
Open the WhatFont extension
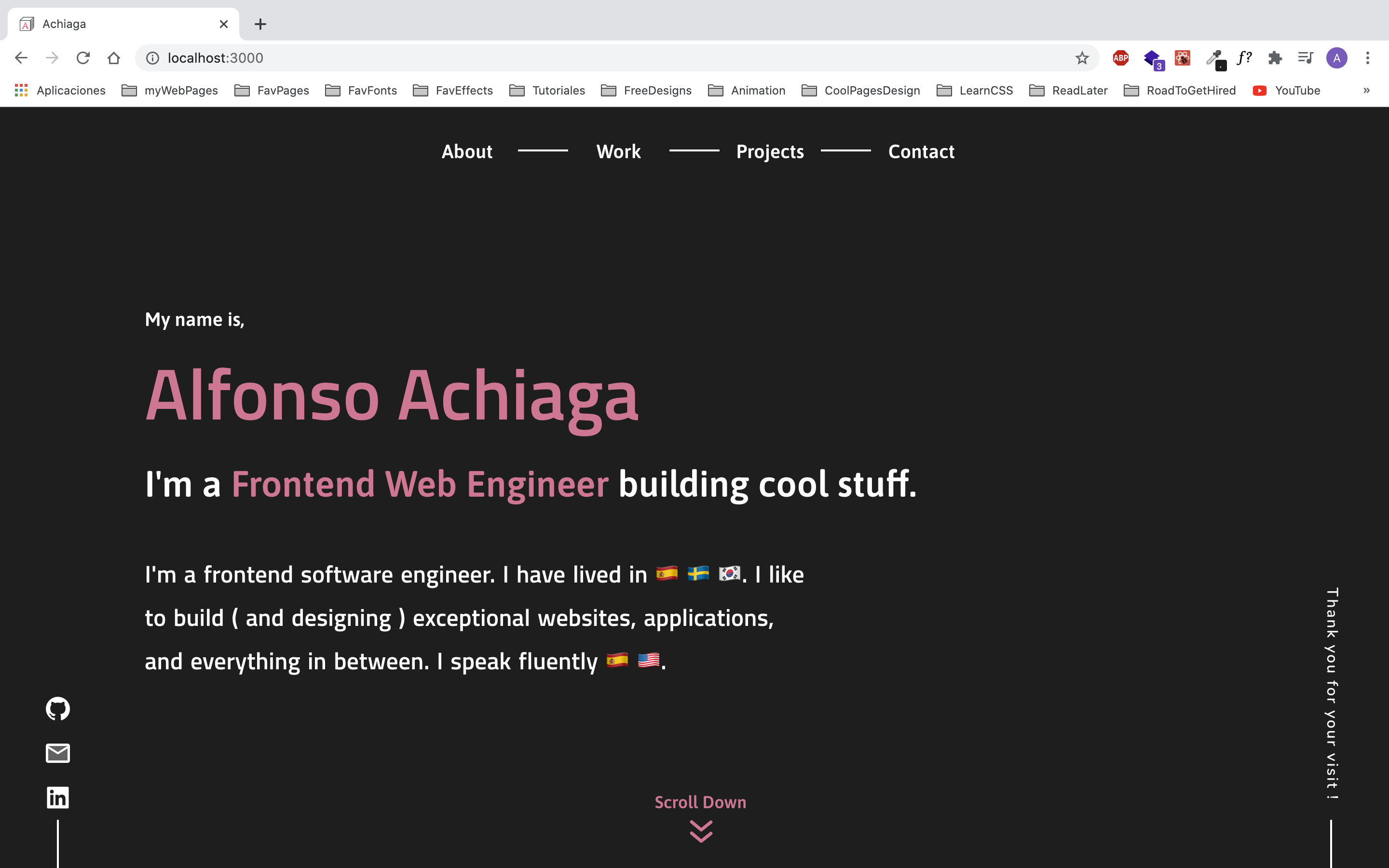point(1243,57)
